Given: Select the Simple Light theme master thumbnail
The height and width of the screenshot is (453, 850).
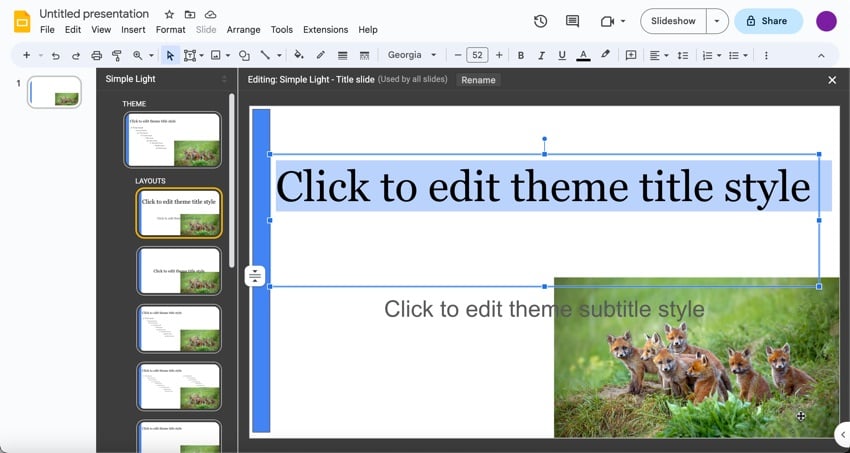Looking at the screenshot, I should [172, 139].
